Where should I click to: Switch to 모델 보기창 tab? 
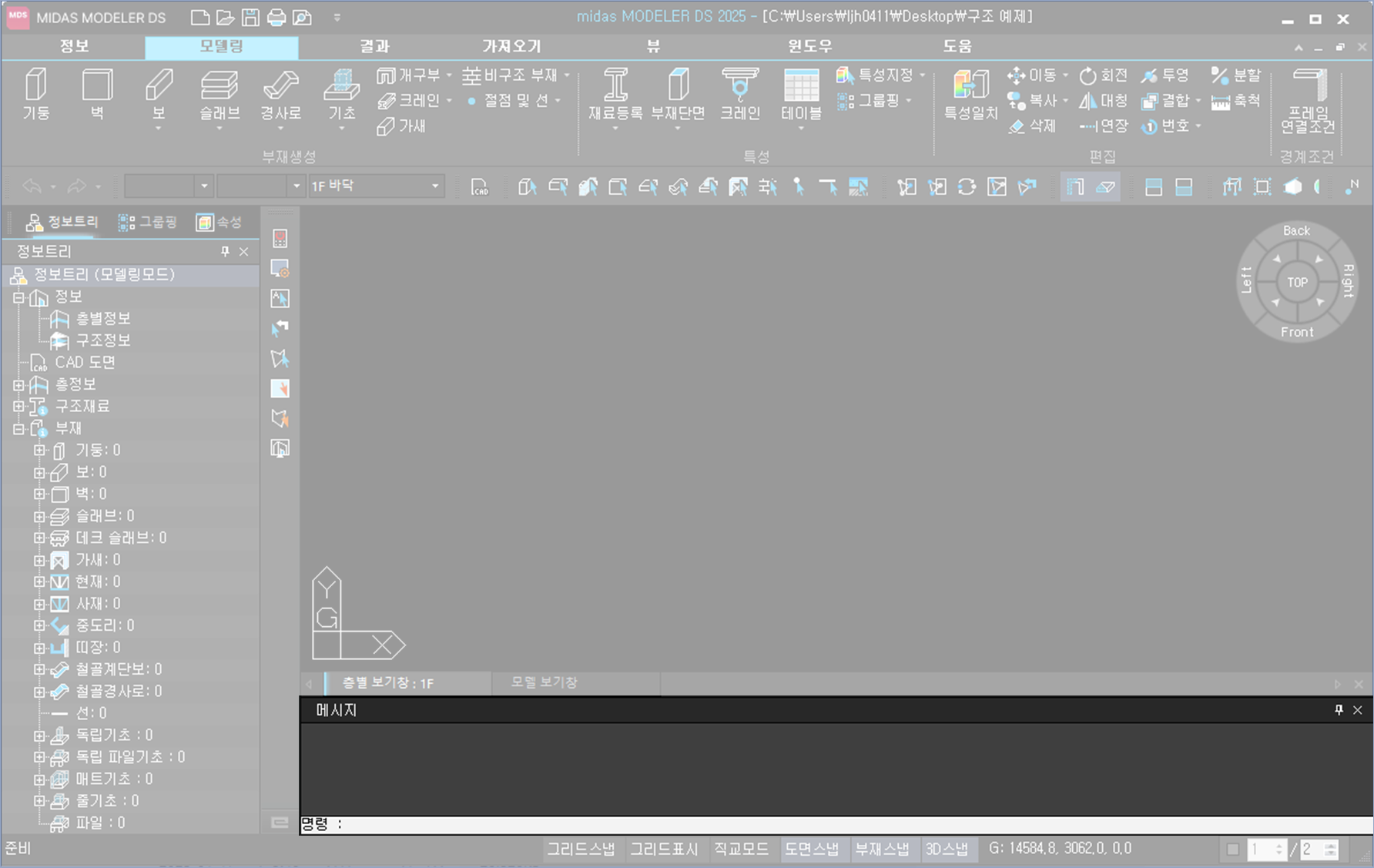click(x=544, y=682)
